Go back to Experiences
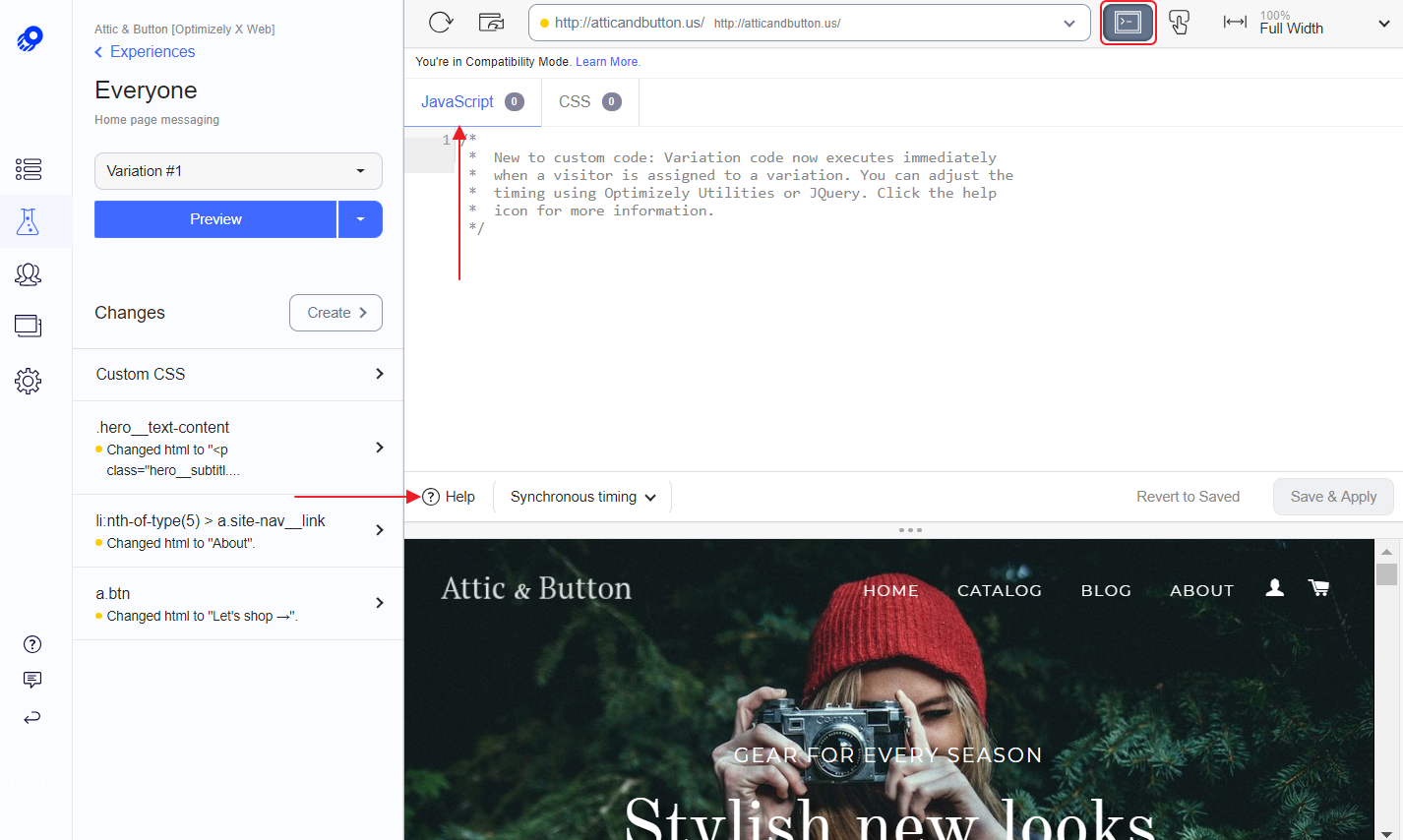Screen dimensions: 1403x840 coord(145,51)
